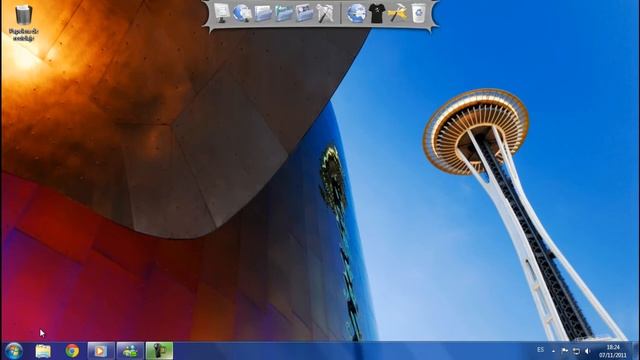Open the volume speaker tray icon
The width and height of the screenshot is (640, 360).
pyautogui.click(x=587, y=351)
